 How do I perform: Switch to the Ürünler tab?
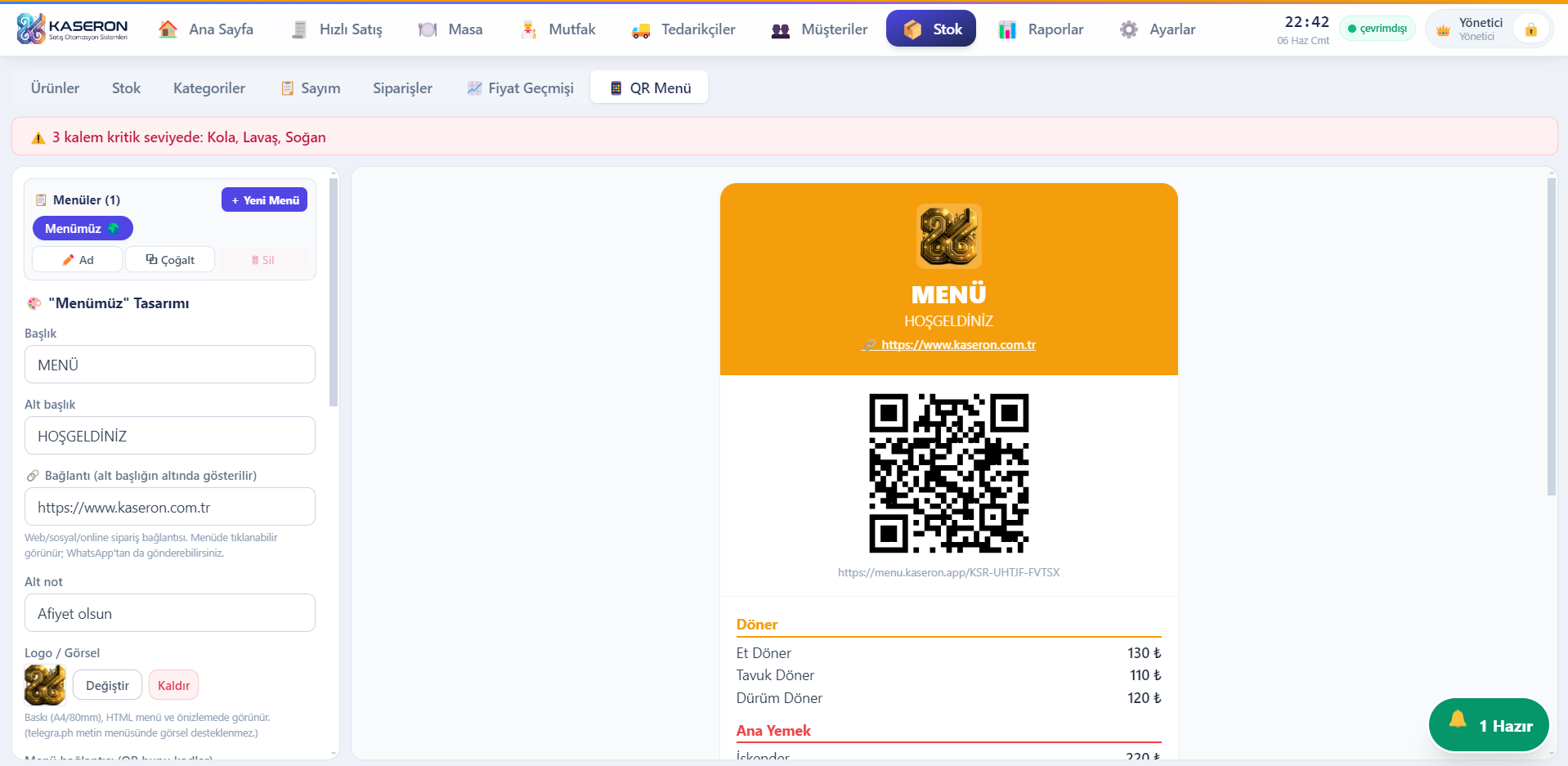pos(55,87)
